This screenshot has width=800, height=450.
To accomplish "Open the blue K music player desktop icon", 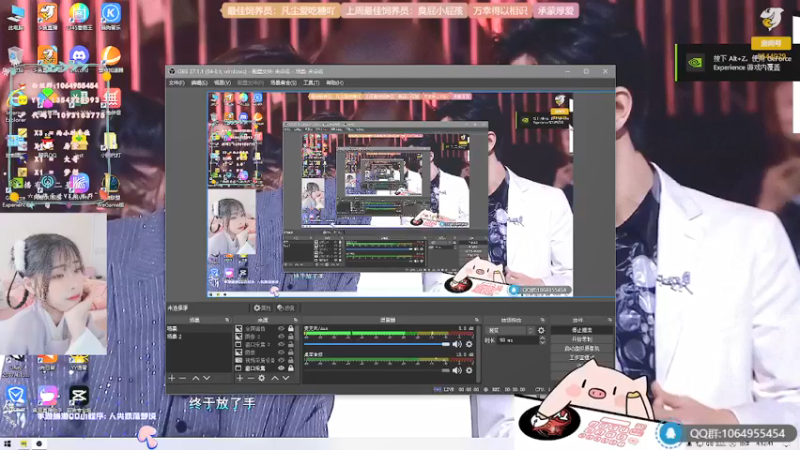I will click(x=110, y=17).
